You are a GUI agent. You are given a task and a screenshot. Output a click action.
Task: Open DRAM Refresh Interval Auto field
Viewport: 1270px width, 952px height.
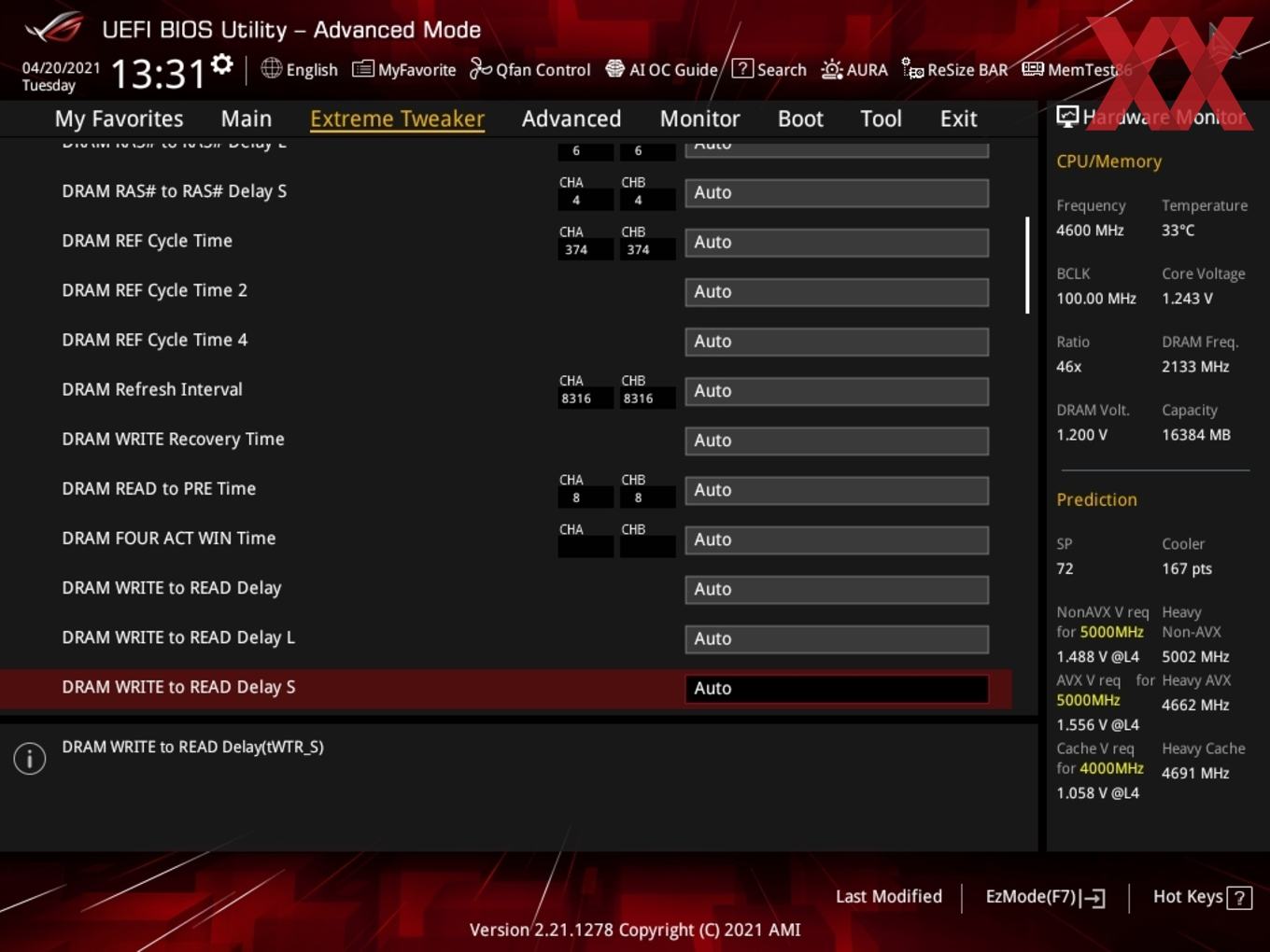pos(837,391)
